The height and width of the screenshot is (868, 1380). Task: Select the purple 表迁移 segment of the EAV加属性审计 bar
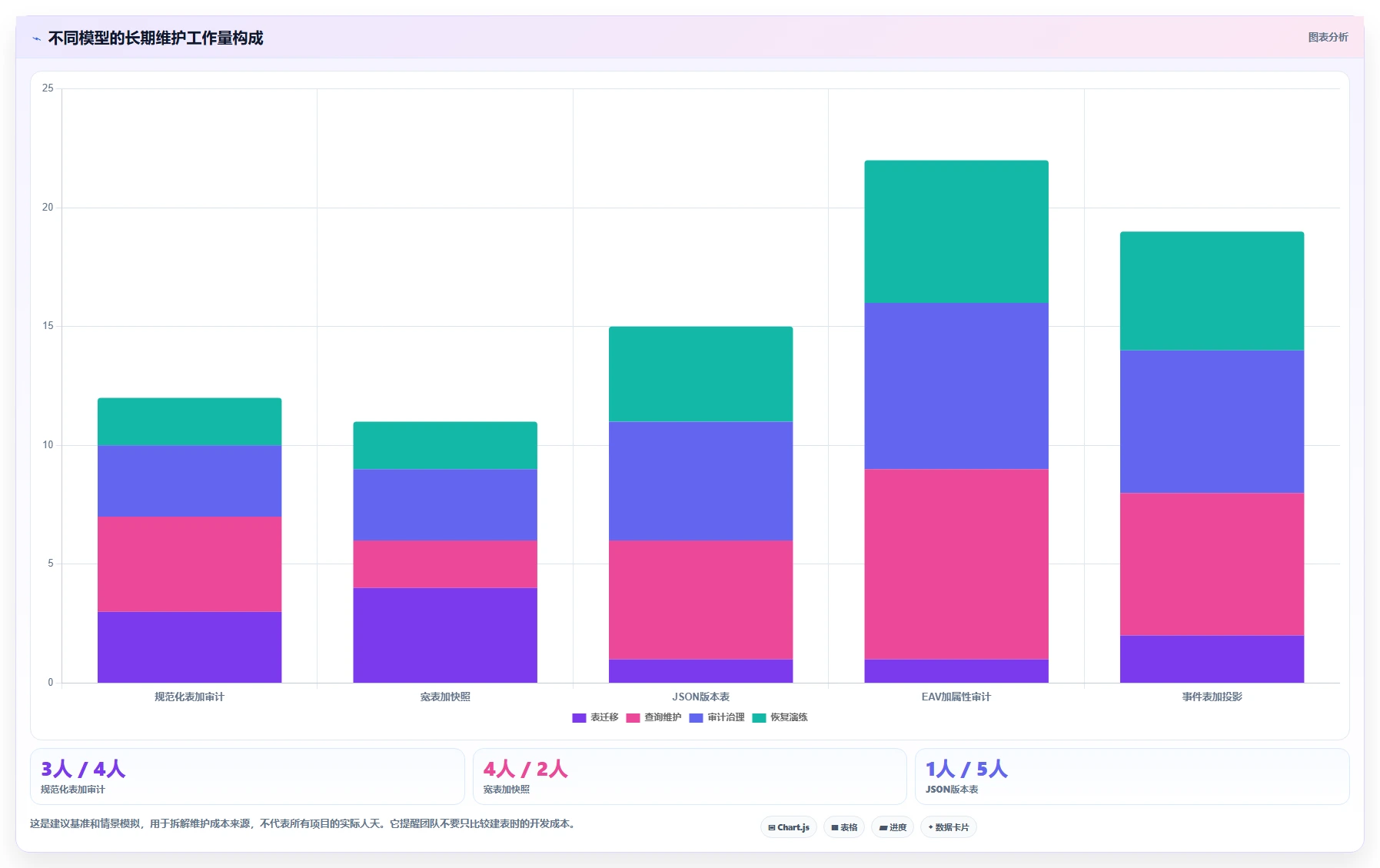[x=956, y=671]
